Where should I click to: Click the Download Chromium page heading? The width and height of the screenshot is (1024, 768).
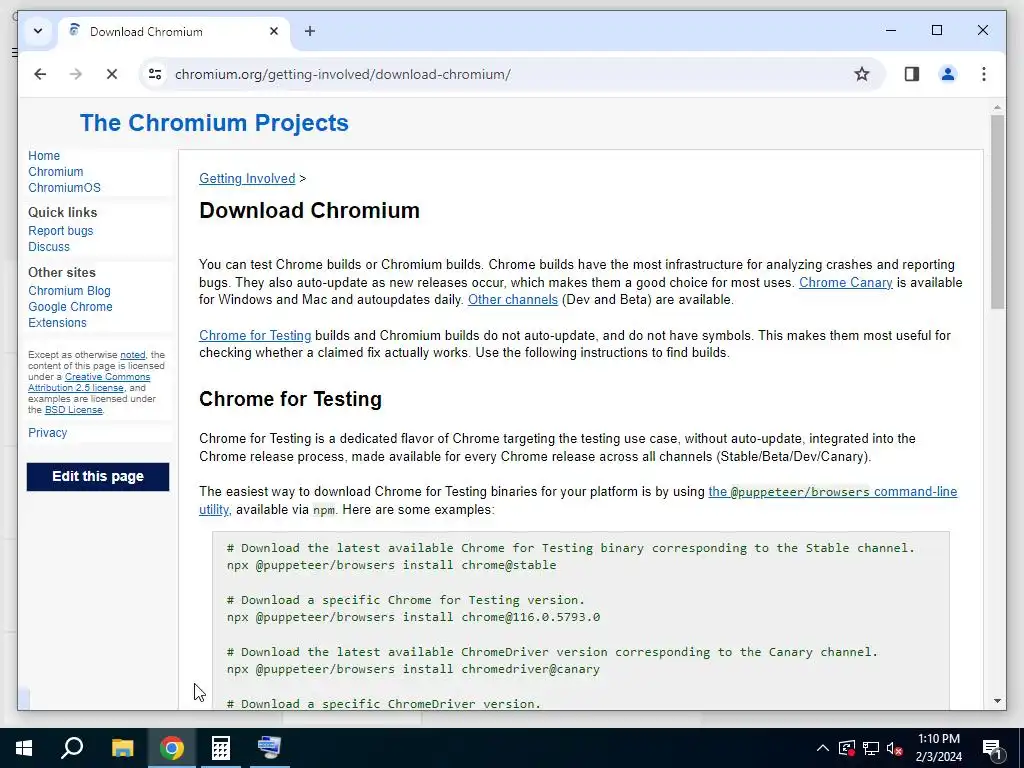(310, 211)
